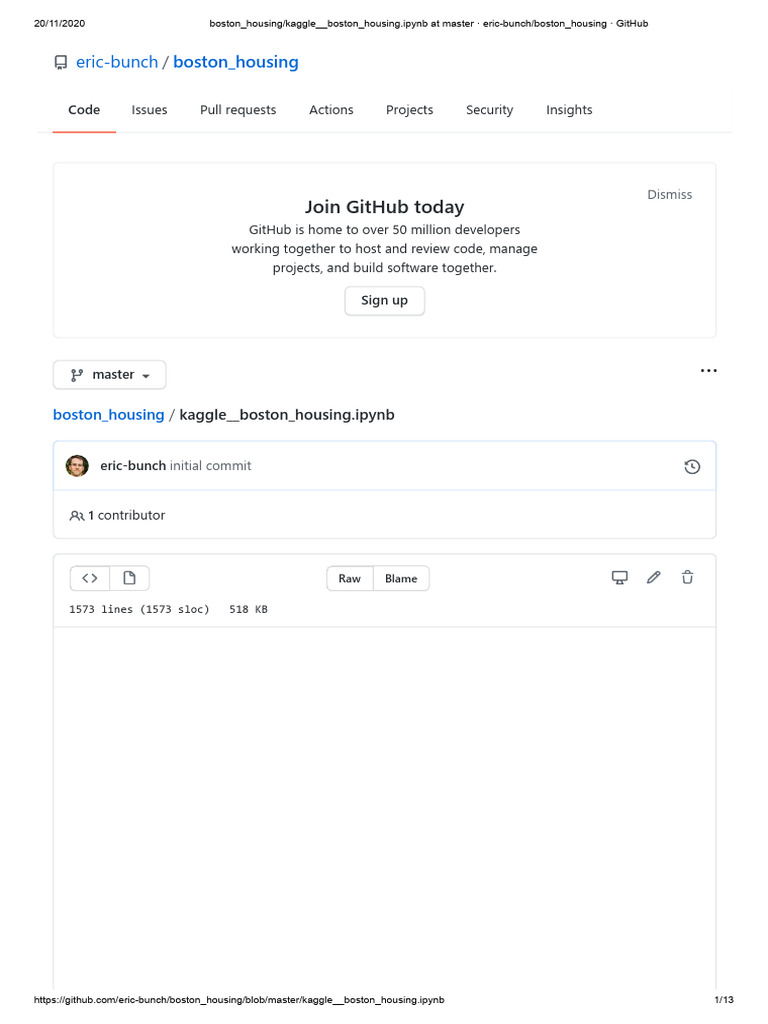Open commit history clock icon

(691, 466)
